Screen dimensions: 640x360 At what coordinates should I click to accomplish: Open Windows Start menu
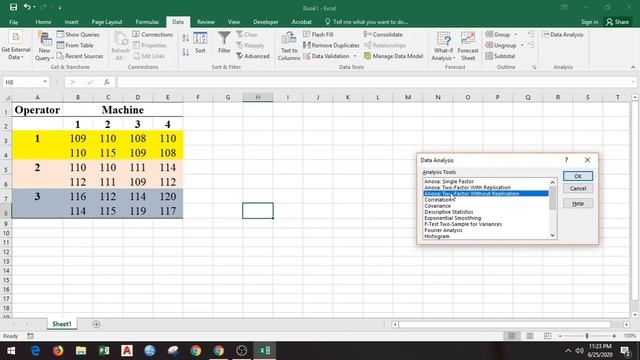click(x=11, y=351)
